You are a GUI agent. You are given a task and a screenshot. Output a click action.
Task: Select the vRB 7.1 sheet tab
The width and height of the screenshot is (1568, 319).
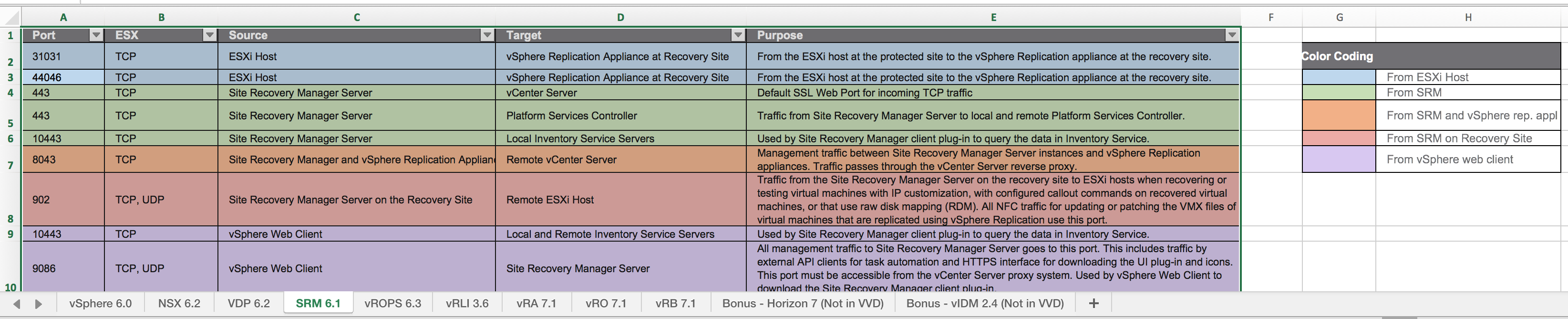[675, 303]
